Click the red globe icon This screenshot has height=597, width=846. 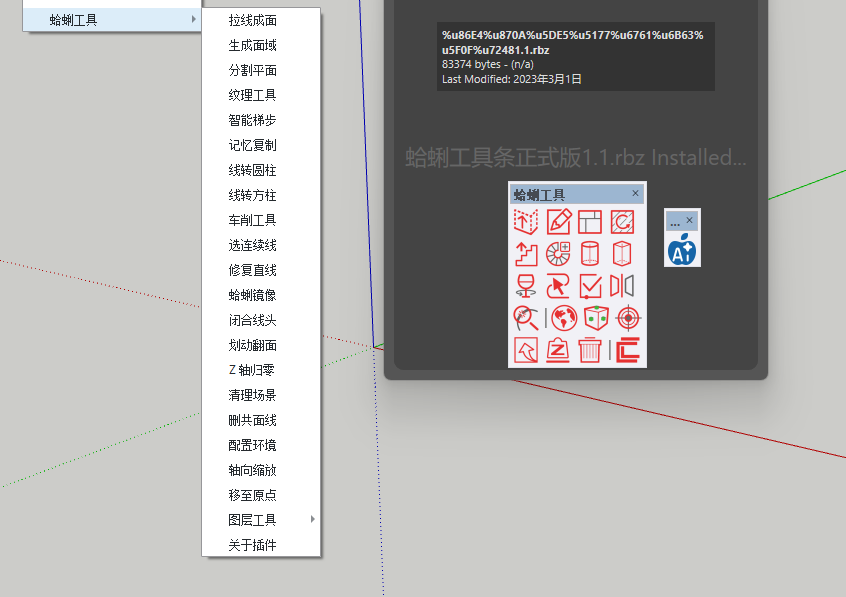(x=564, y=318)
